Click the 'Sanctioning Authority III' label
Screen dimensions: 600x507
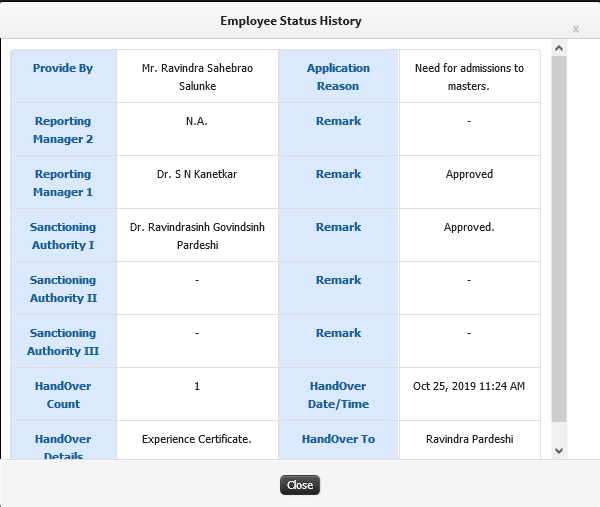[x=63, y=342]
